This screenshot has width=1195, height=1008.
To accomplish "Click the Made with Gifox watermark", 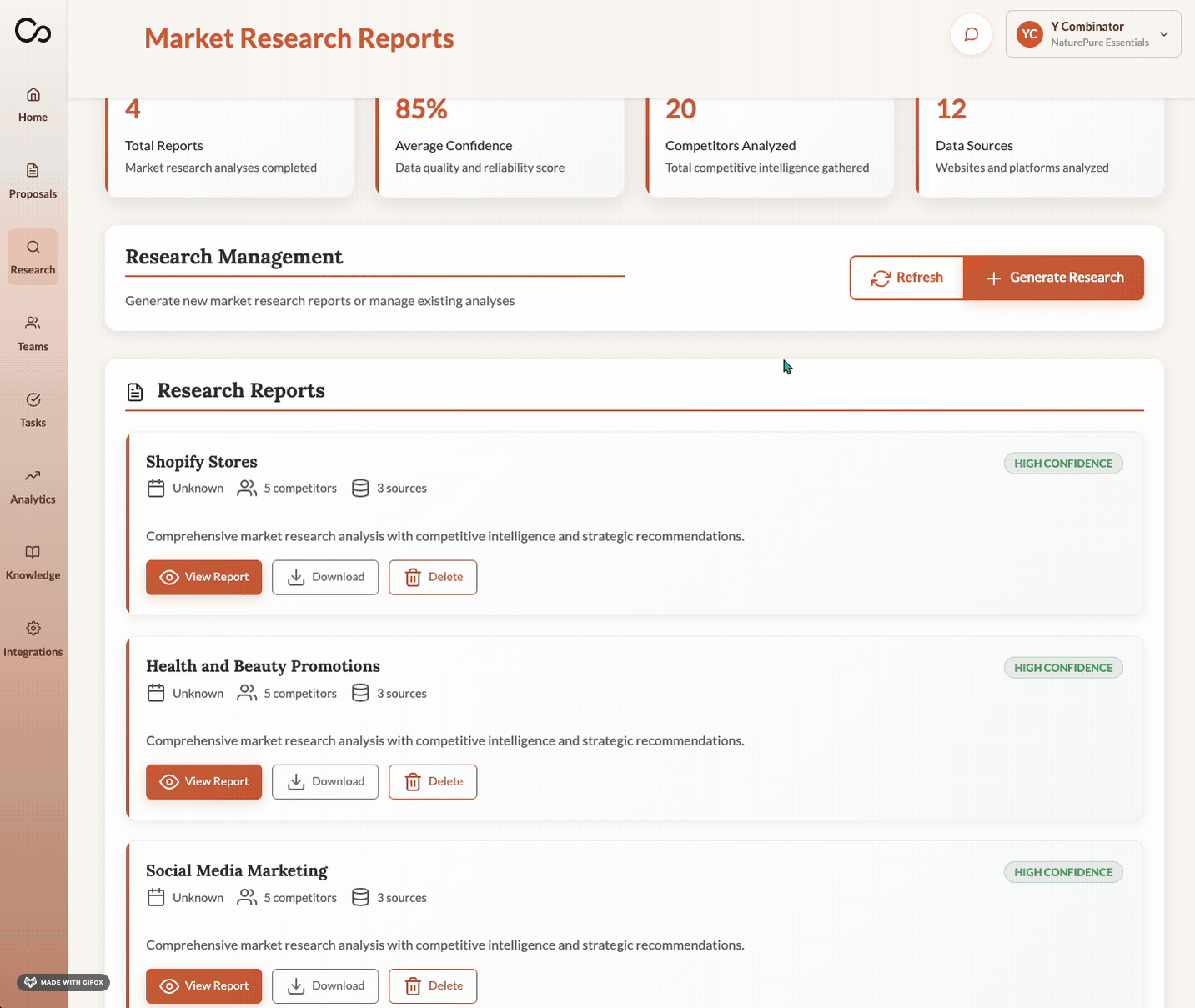I will [62, 982].
